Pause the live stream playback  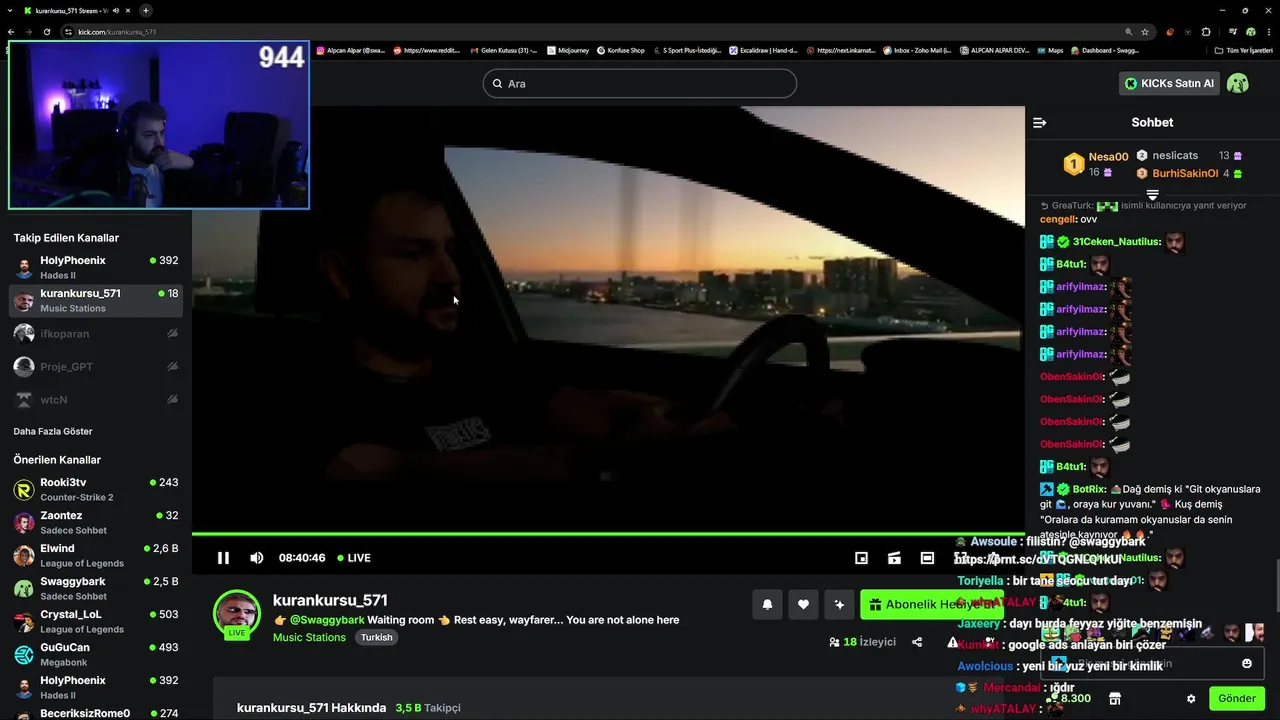223,558
